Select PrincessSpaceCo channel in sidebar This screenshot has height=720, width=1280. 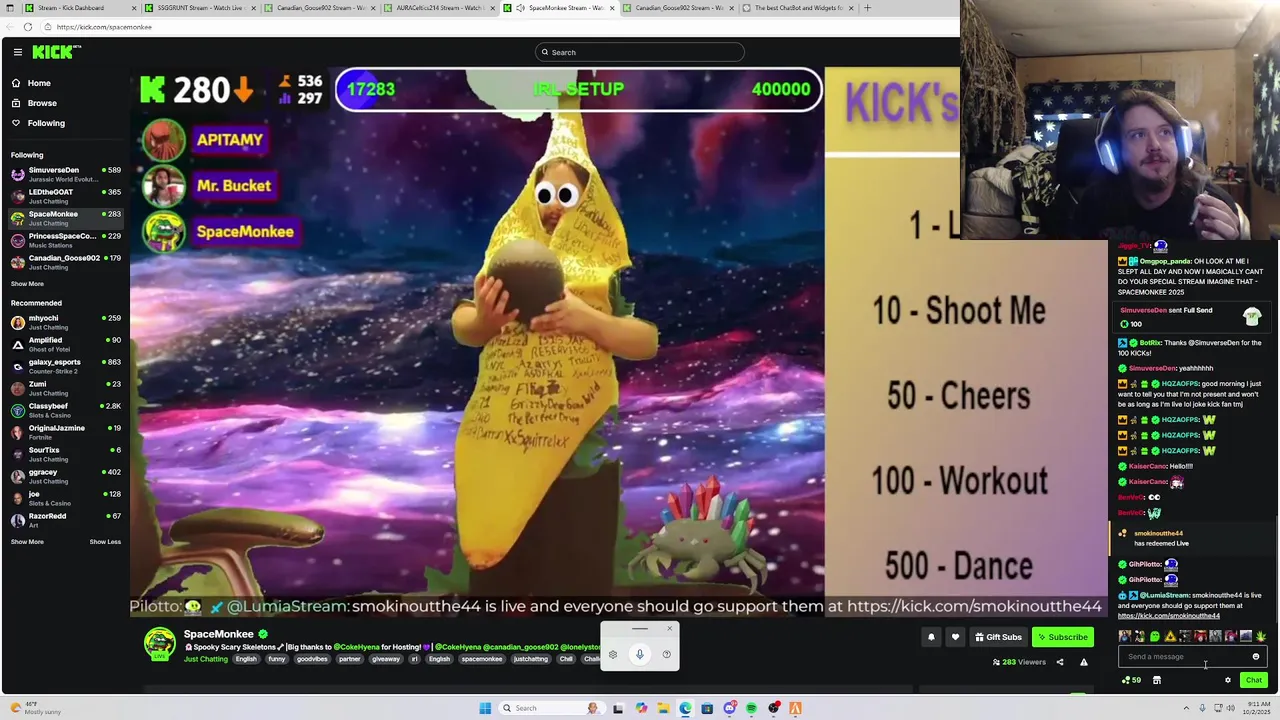pyautogui.click(x=65, y=240)
